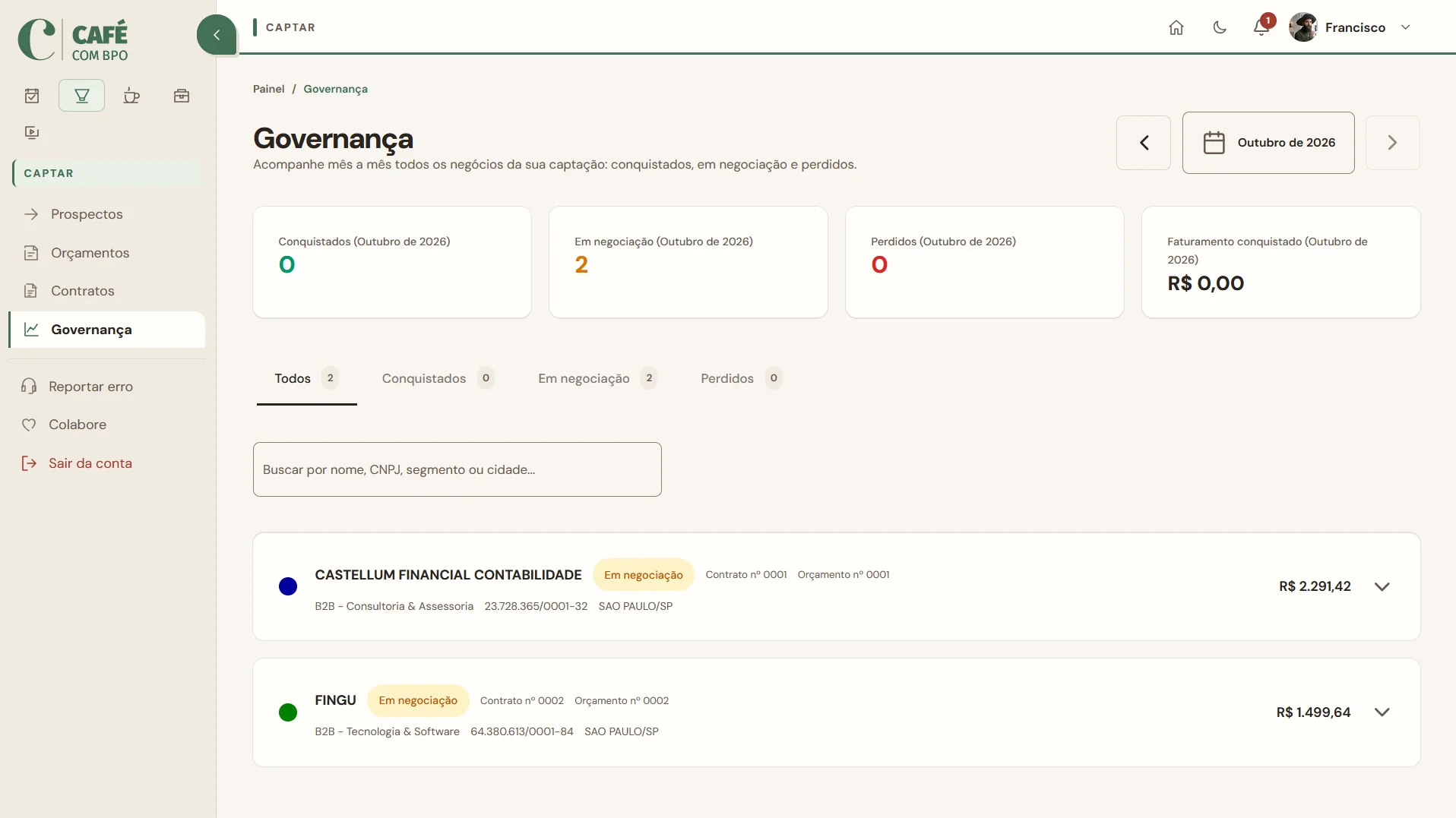Click Sair da conta

[90, 463]
